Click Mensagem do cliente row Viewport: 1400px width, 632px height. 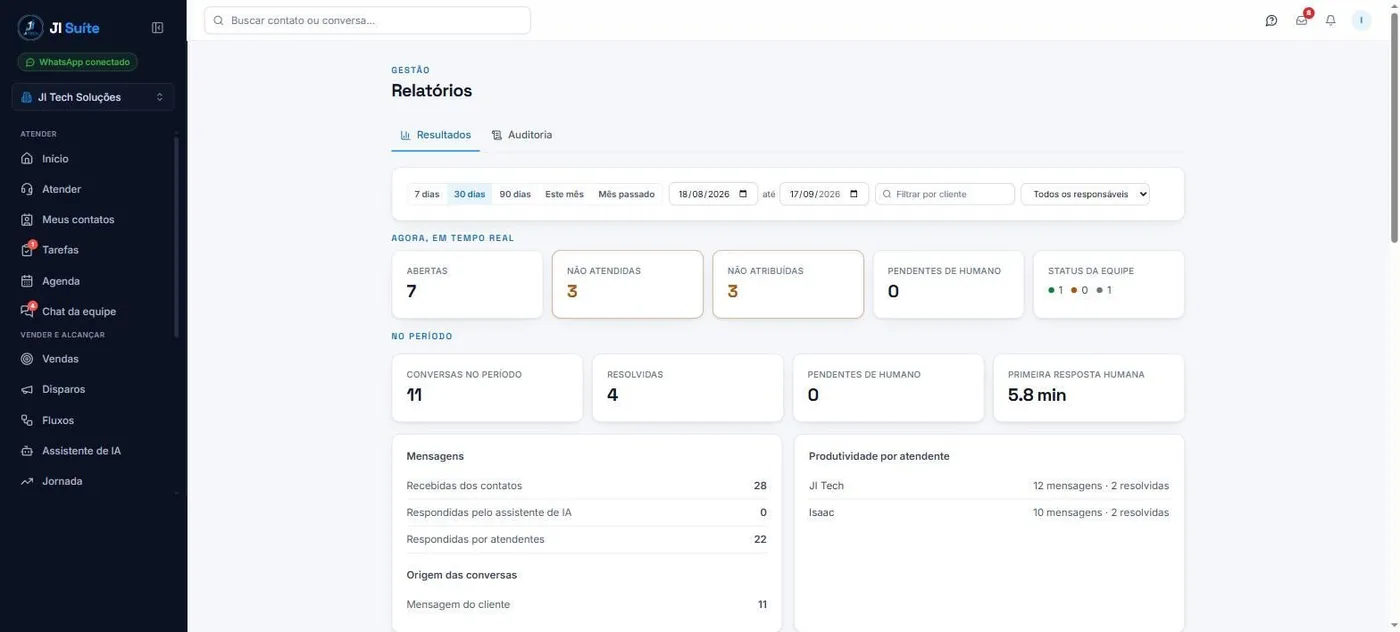(x=587, y=605)
